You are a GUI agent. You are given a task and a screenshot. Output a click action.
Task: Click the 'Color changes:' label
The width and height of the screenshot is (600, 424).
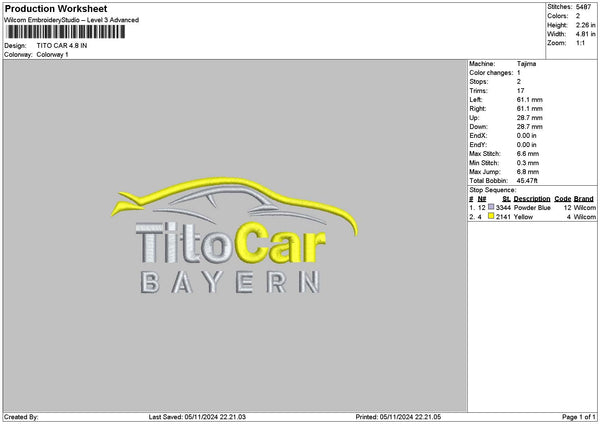click(x=491, y=73)
